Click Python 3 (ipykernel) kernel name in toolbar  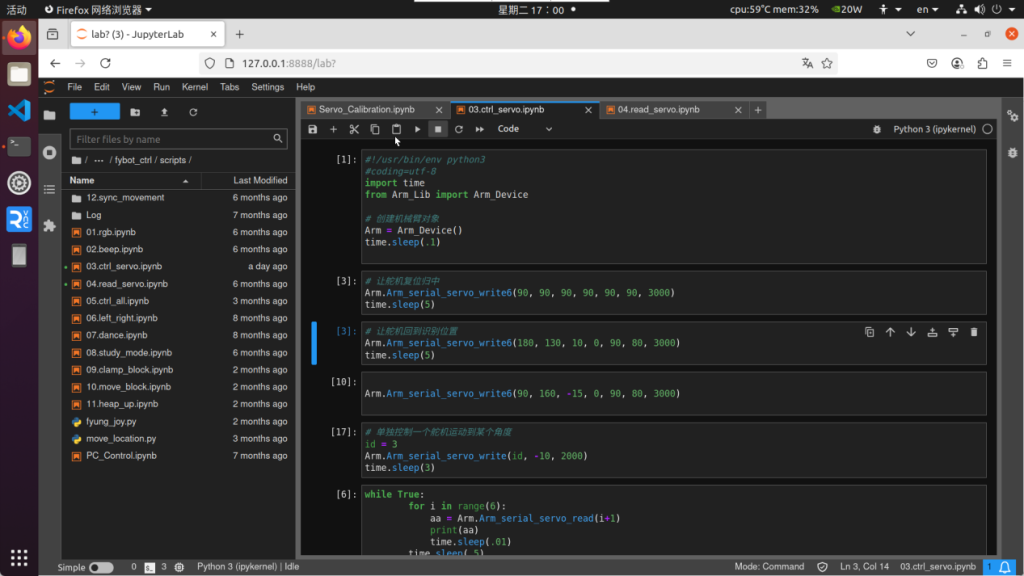click(x=934, y=129)
